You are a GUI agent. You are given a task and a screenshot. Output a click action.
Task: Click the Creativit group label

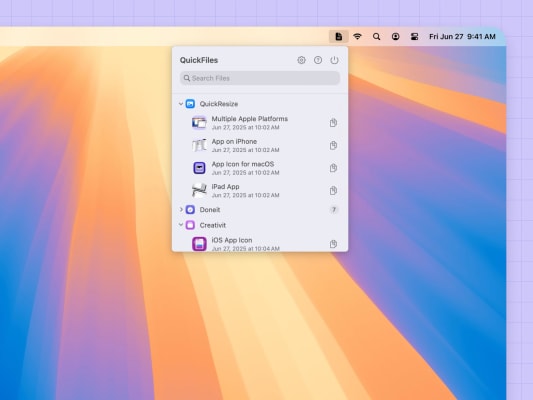point(213,225)
